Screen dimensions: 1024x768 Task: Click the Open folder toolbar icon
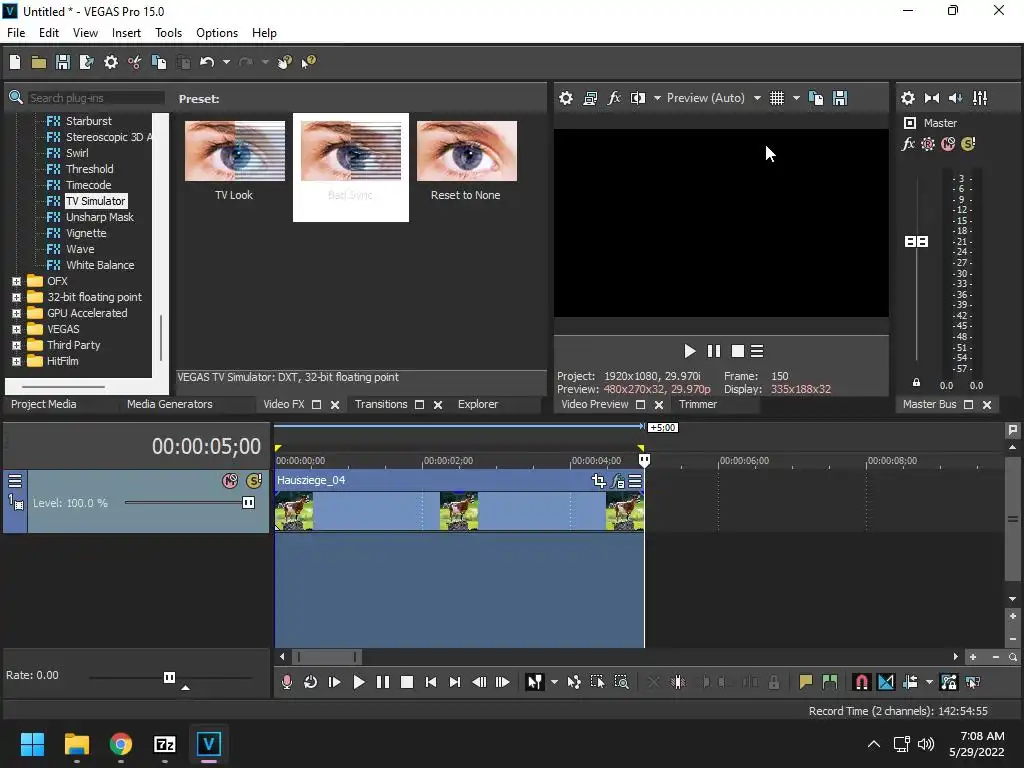click(x=39, y=62)
